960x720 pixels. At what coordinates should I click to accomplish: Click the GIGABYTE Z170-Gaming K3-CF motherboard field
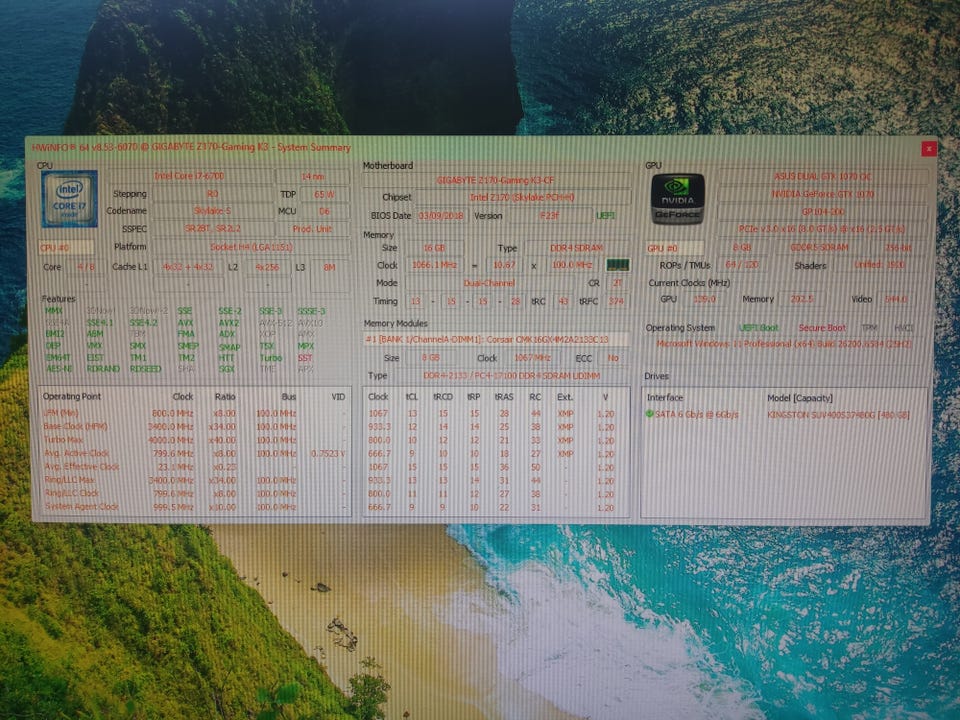tap(496, 180)
